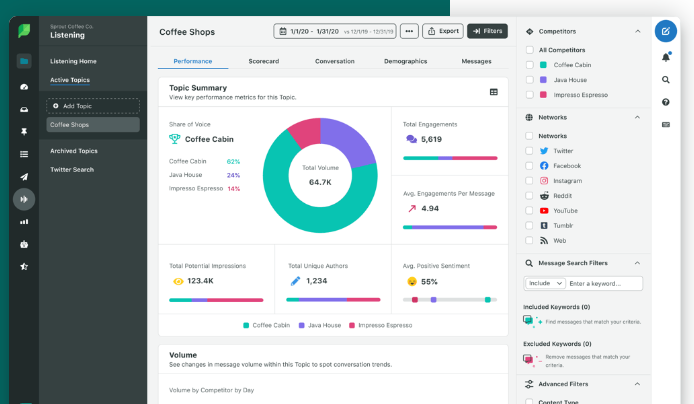Toggle table view icon in Topic Summary
The height and width of the screenshot is (404, 694).
click(x=494, y=92)
